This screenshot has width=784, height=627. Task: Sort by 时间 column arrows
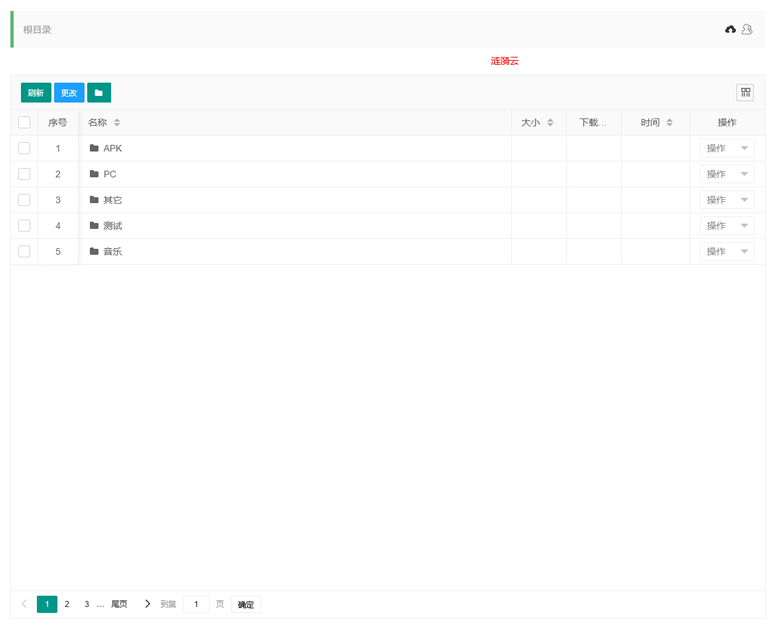click(x=670, y=123)
